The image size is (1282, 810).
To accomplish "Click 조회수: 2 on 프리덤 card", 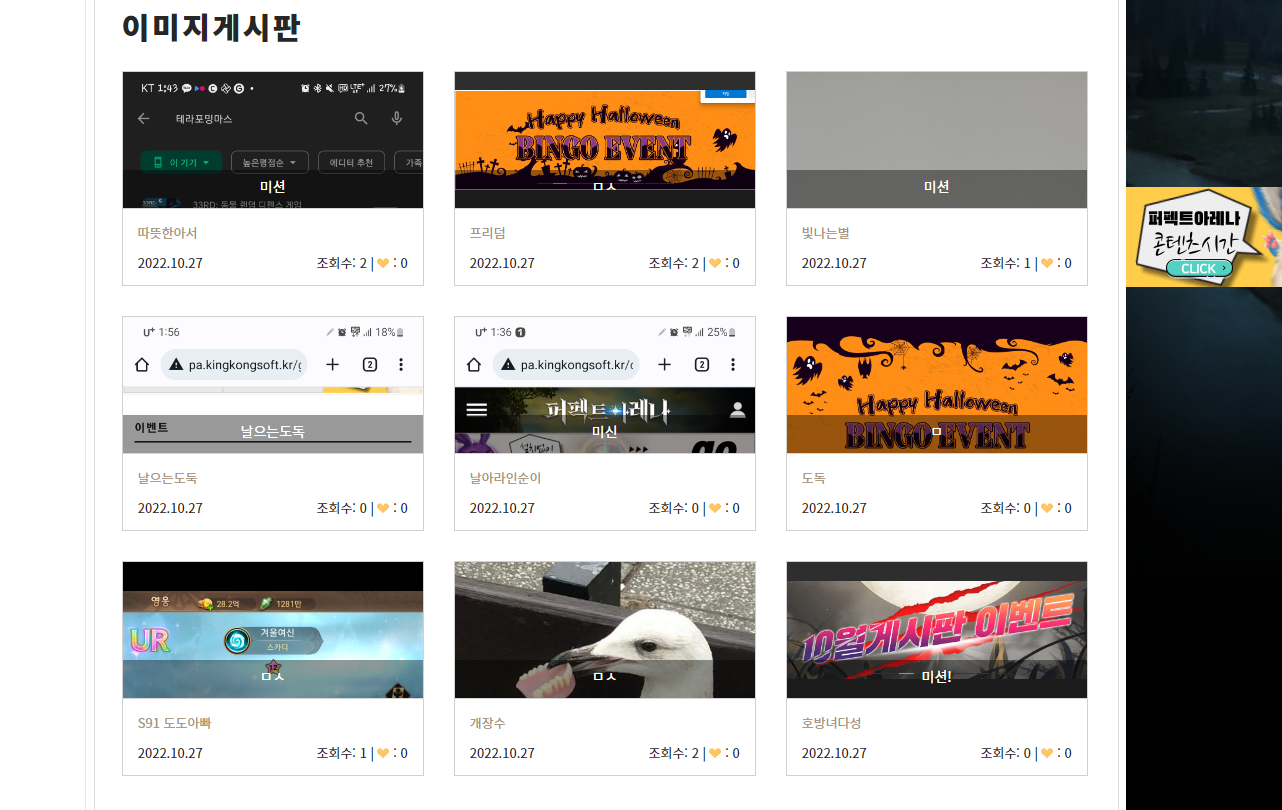I will [674, 263].
